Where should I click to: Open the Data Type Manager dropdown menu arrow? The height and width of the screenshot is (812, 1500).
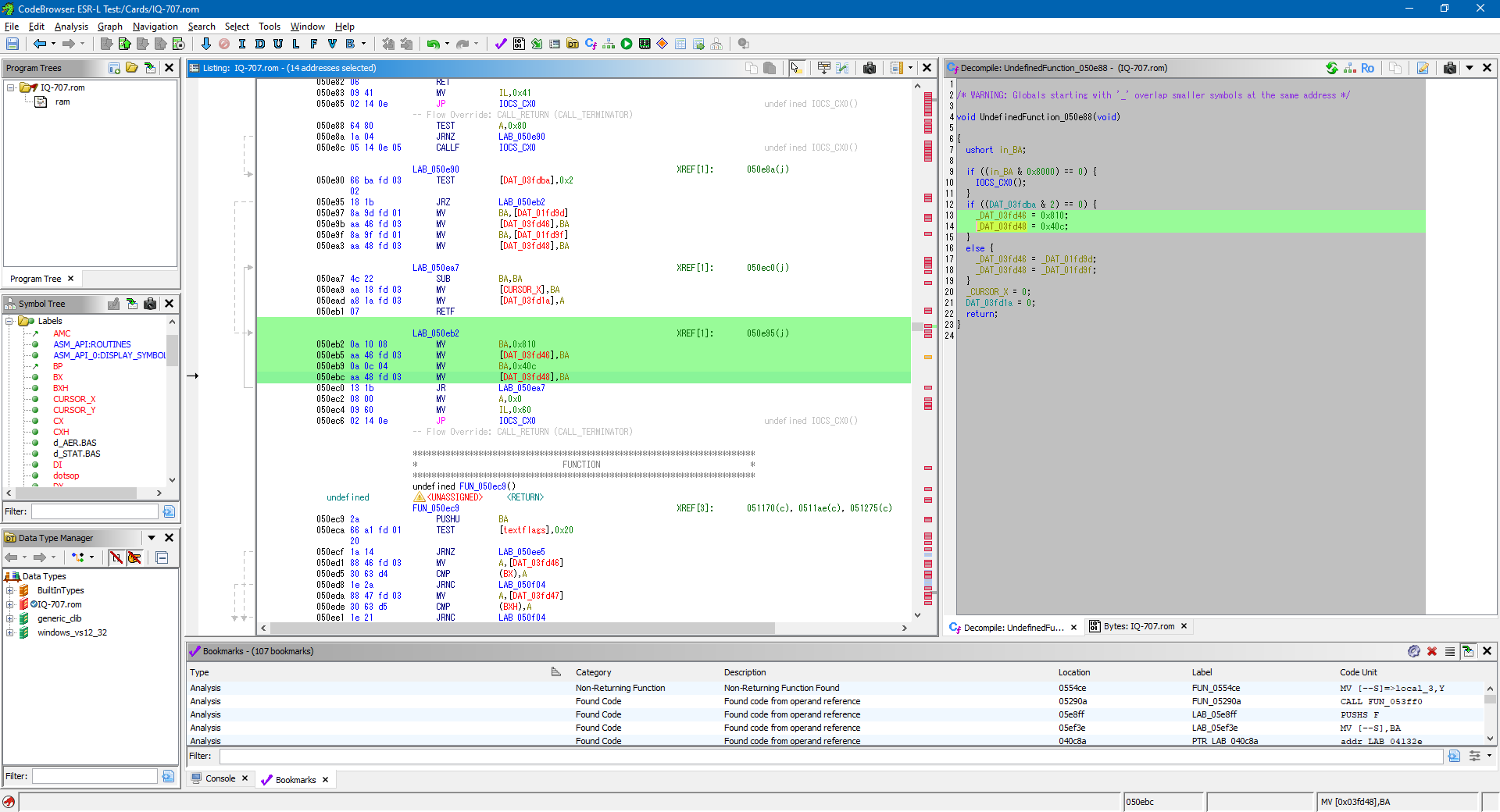152,538
